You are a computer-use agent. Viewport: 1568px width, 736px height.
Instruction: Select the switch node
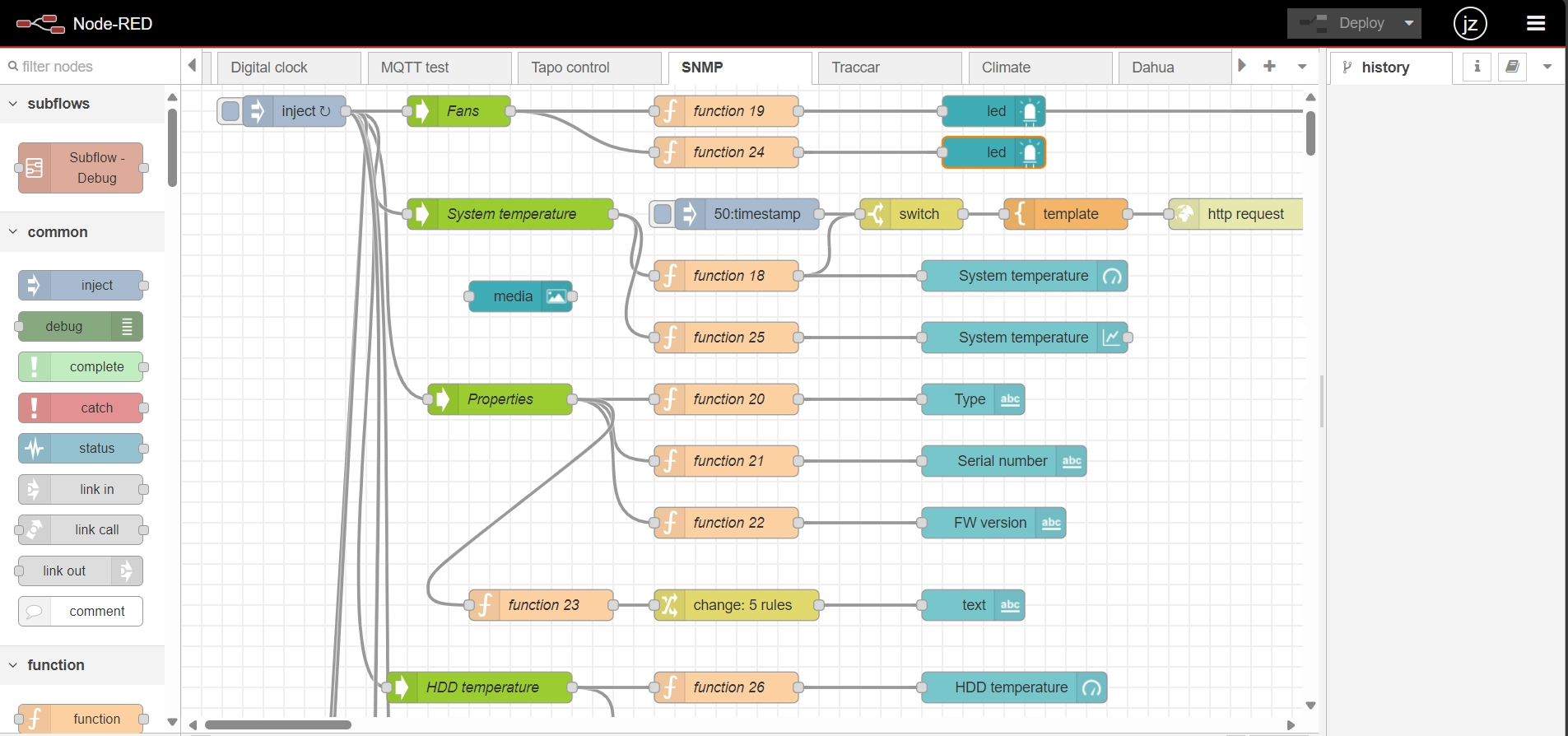coord(911,214)
